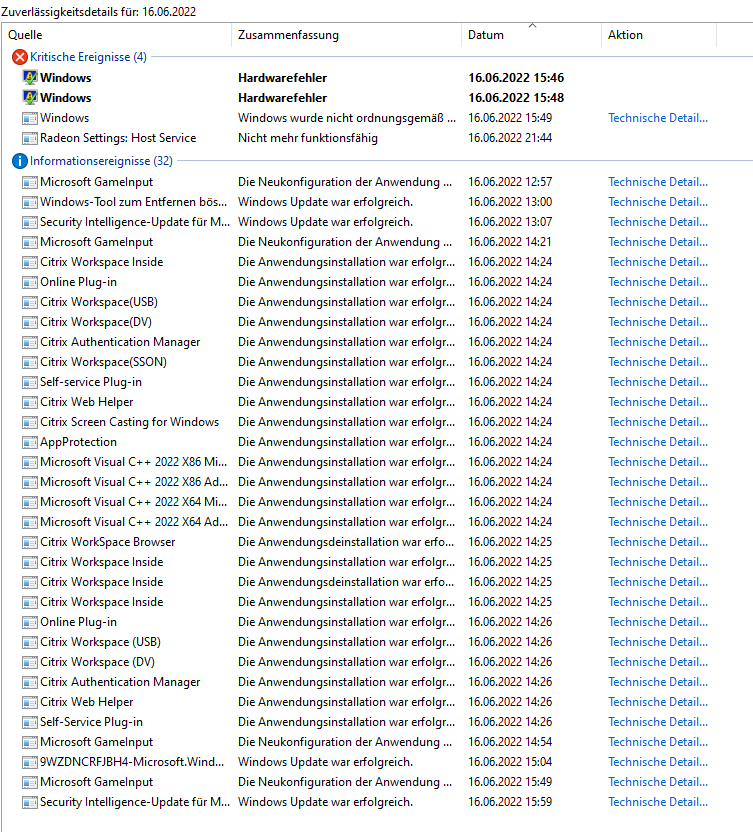The height and width of the screenshot is (832, 753).
Task: Select 'Windows wurde nicht ordnungsgemäß ...' summary
Action: point(347,118)
